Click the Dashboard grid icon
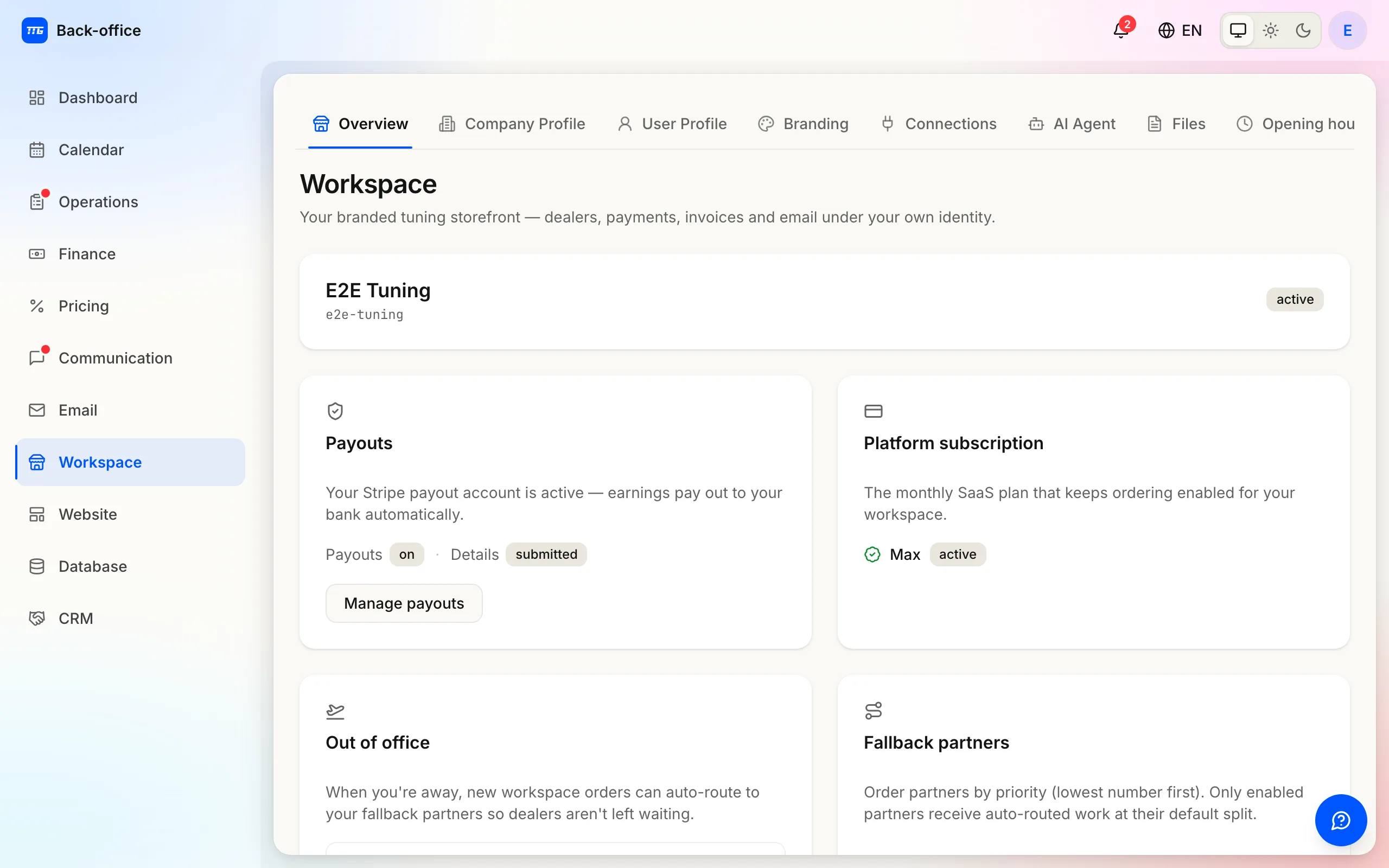The height and width of the screenshot is (868, 1389). (x=37, y=98)
